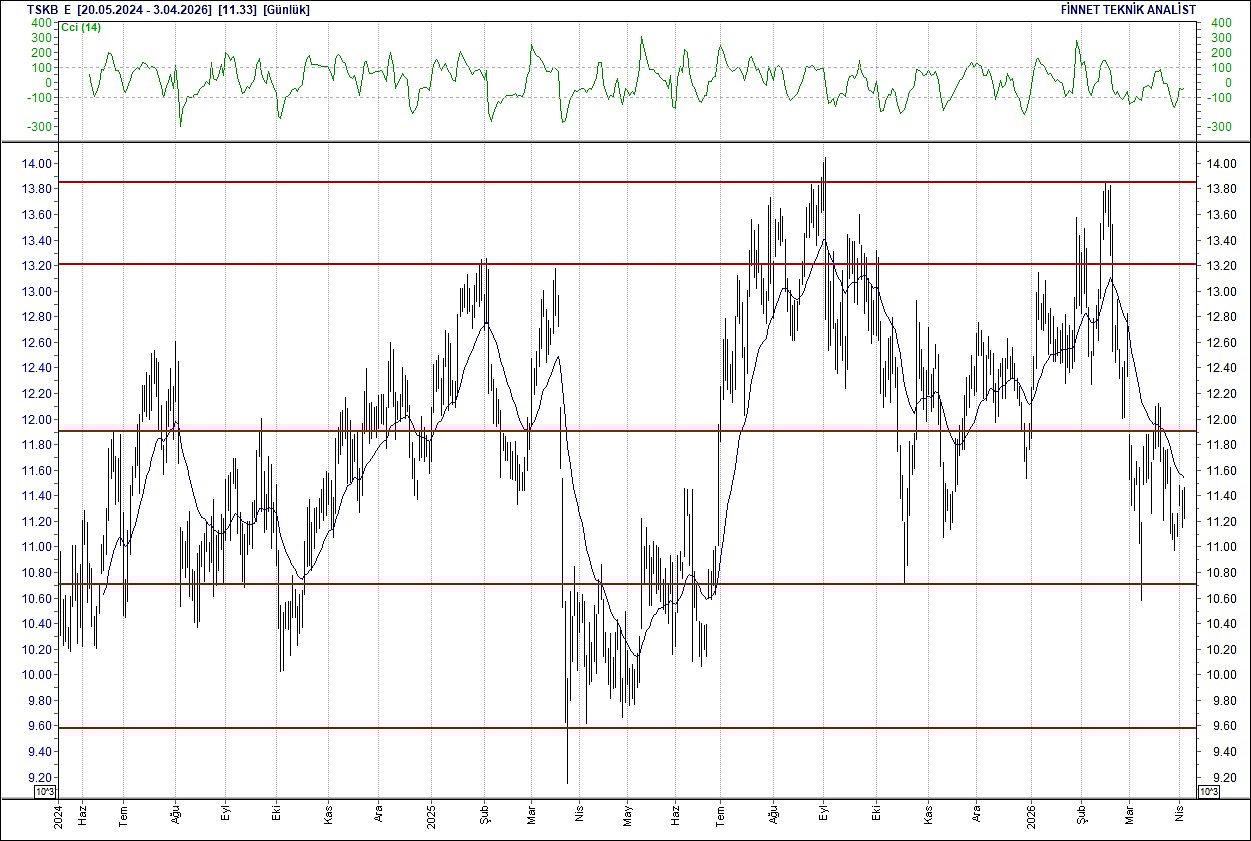Click the right 10^3 scale indicator box
Screen dimensions: 1251x841
pyautogui.click(x=1207, y=790)
